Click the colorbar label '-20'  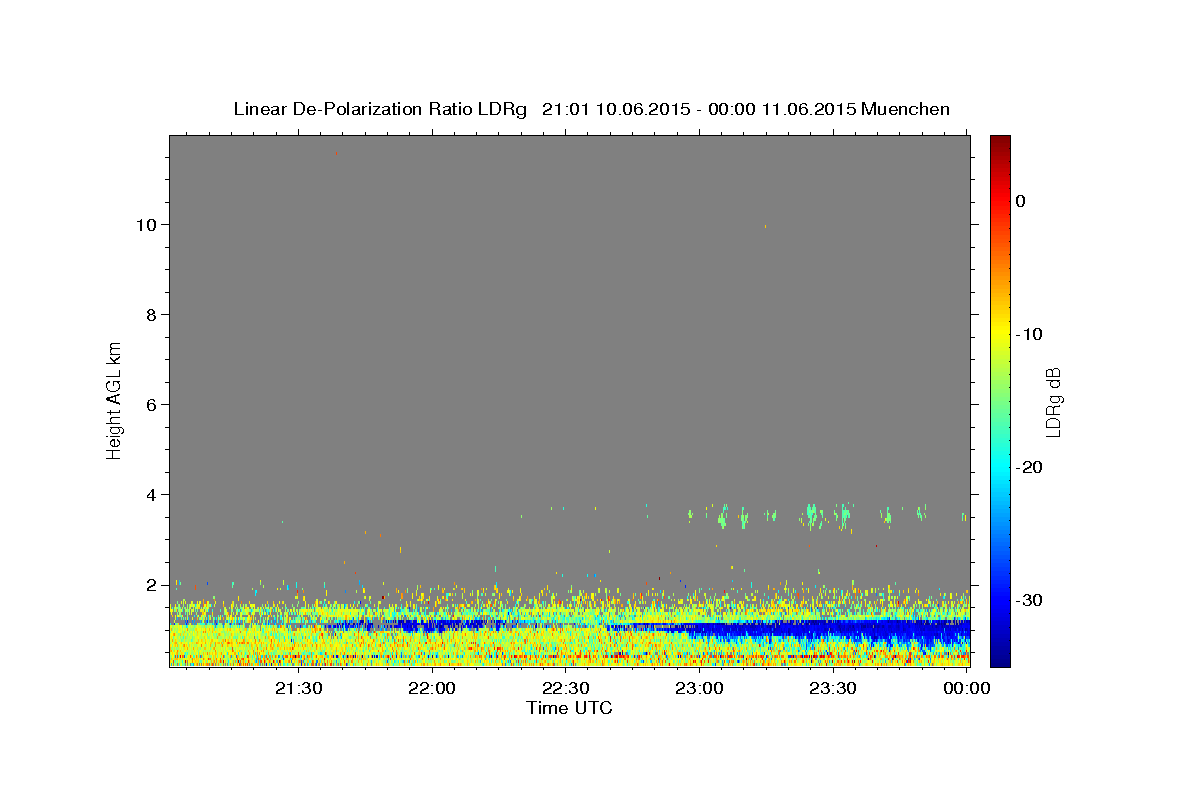click(x=1031, y=467)
